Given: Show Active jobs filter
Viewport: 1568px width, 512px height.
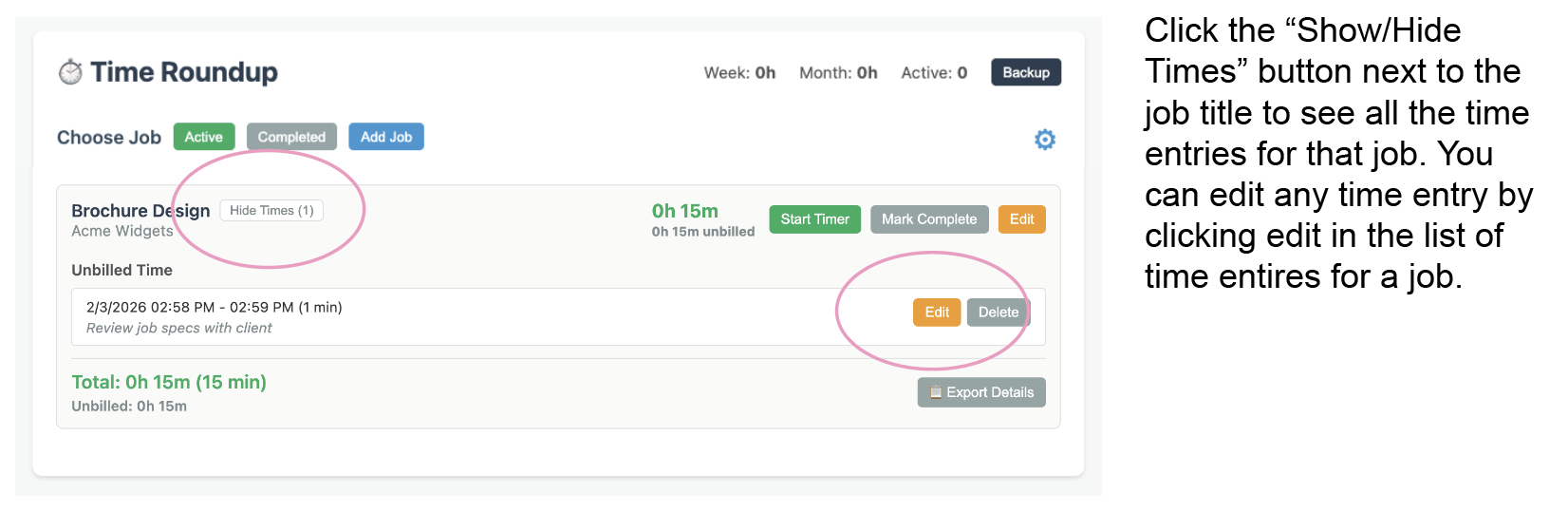Looking at the screenshot, I should (x=203, y=137).
